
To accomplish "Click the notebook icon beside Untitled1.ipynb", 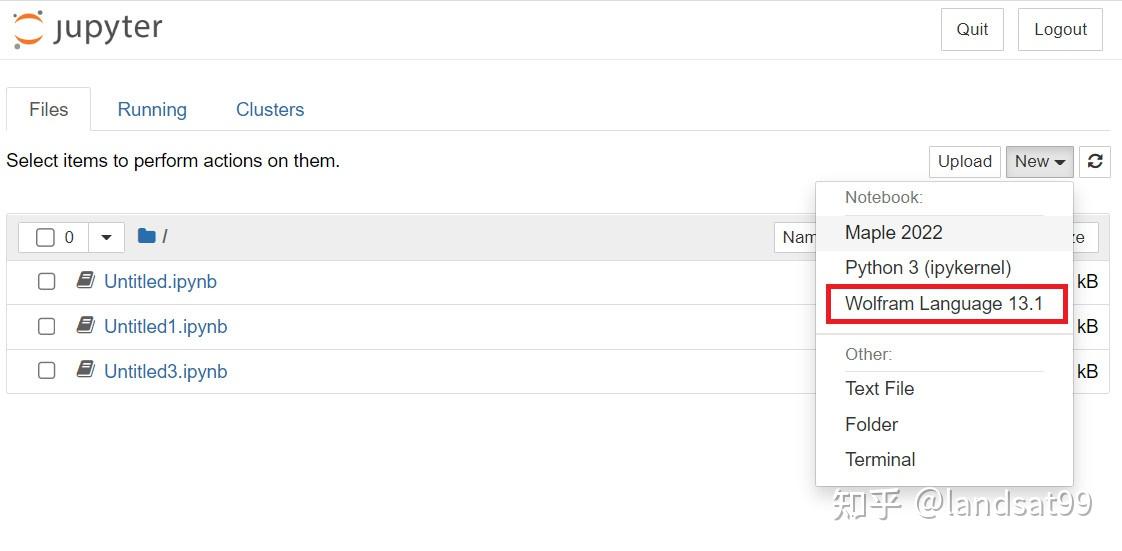I will [x=86, y=326].
